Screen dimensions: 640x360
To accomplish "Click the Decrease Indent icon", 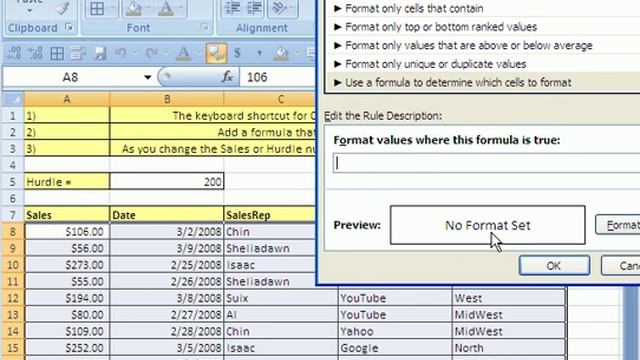I will (233, 9).
